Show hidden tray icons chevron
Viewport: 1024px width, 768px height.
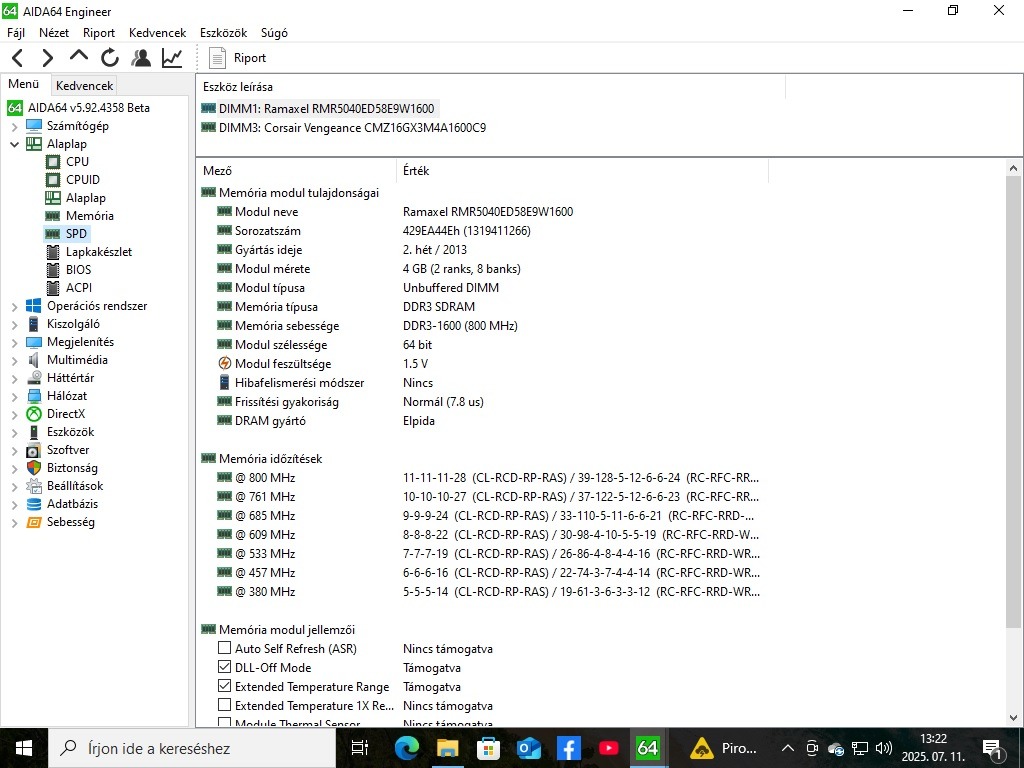click(788, 748)
